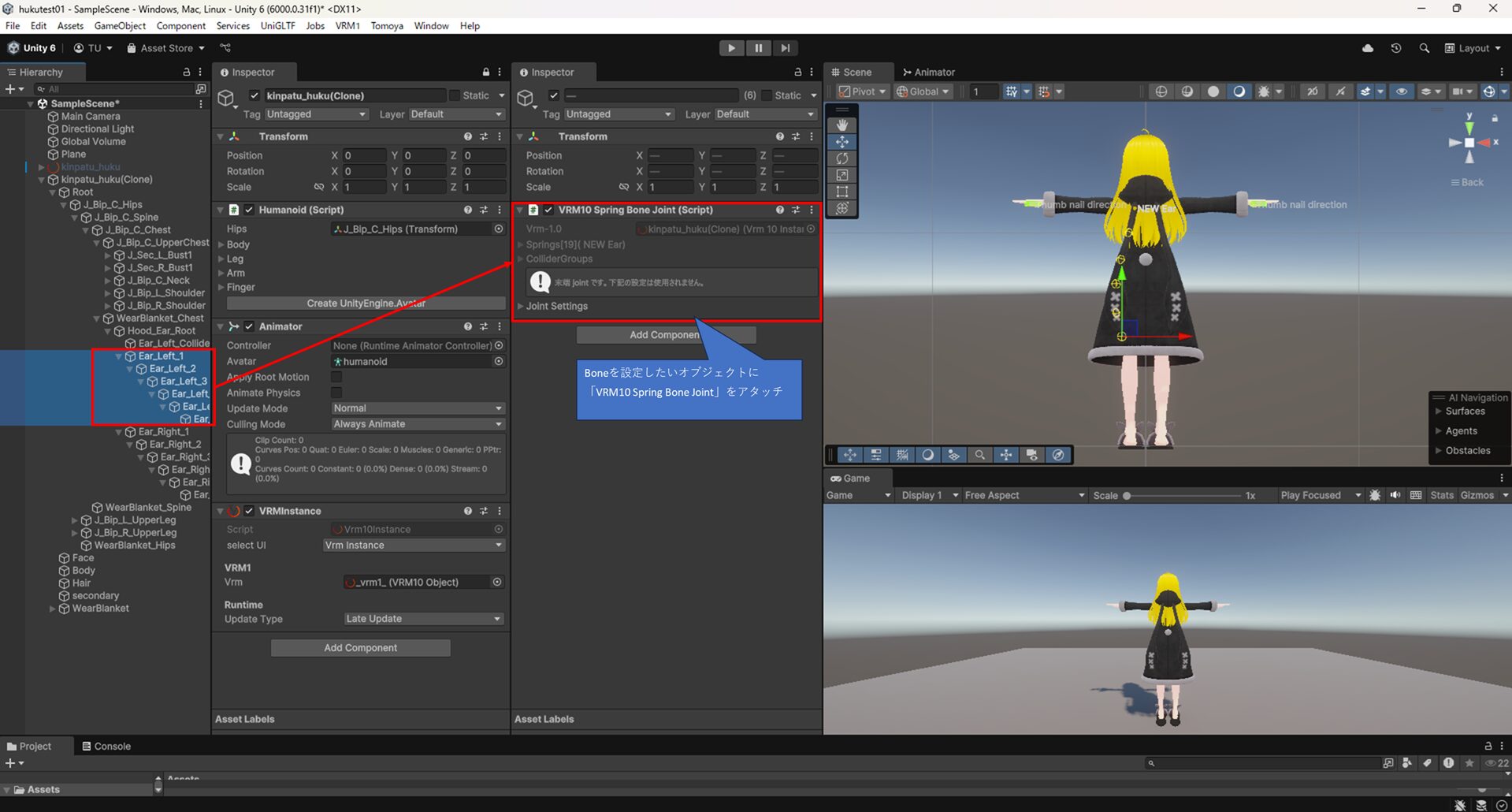Toggle Static checkbox in first Inspector

(454, 95)
